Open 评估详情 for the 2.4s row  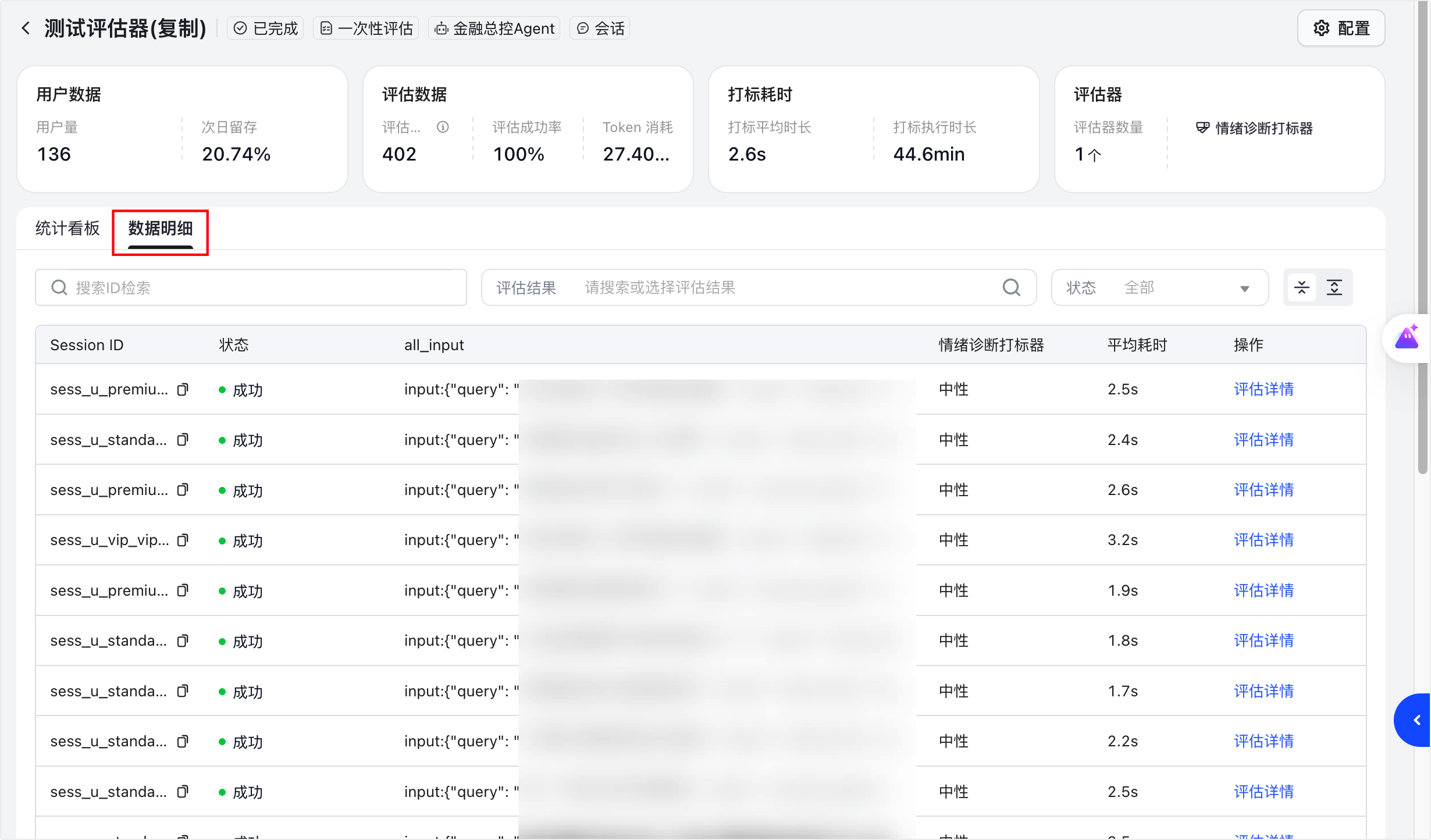pos(1263,440)
